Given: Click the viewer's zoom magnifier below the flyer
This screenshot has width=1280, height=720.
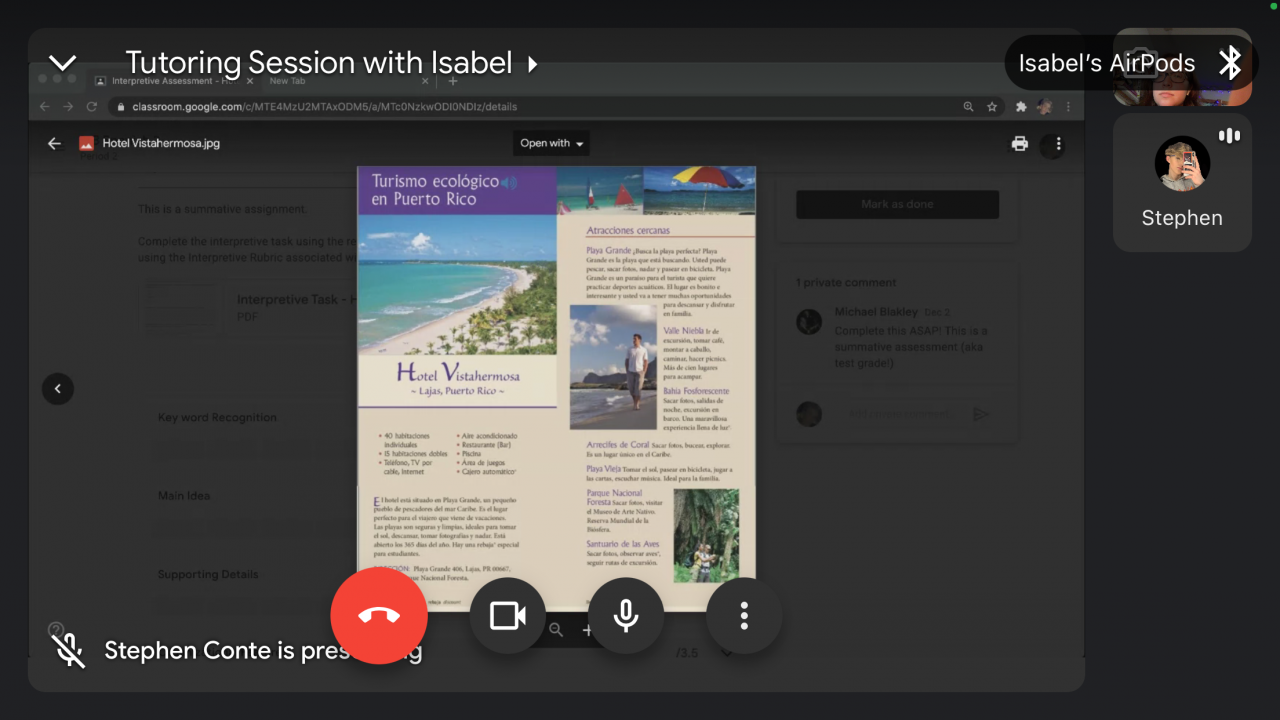Looking at the screenshot, I should [556, 630].
